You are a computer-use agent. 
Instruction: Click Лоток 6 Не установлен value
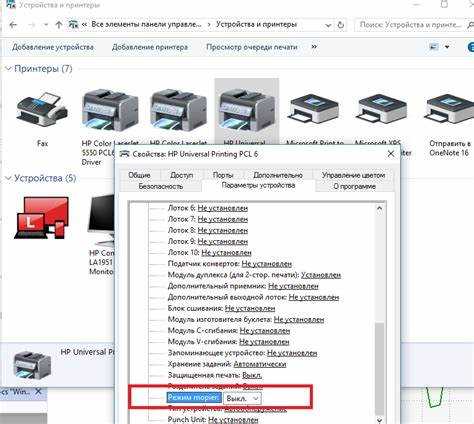[x=223, y=208]
